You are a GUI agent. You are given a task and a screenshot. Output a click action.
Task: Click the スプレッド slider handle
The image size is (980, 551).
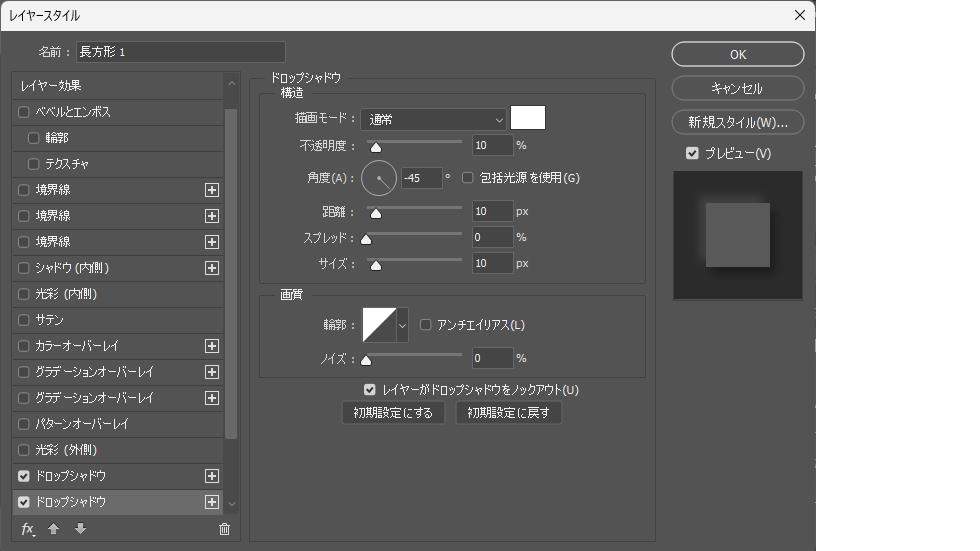point(366,239)
